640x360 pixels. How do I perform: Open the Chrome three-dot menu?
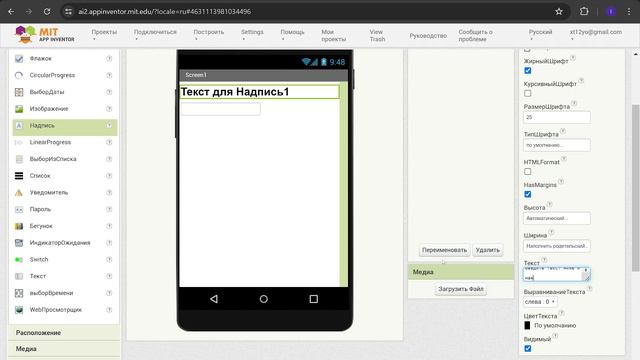[x=629, y=11]
